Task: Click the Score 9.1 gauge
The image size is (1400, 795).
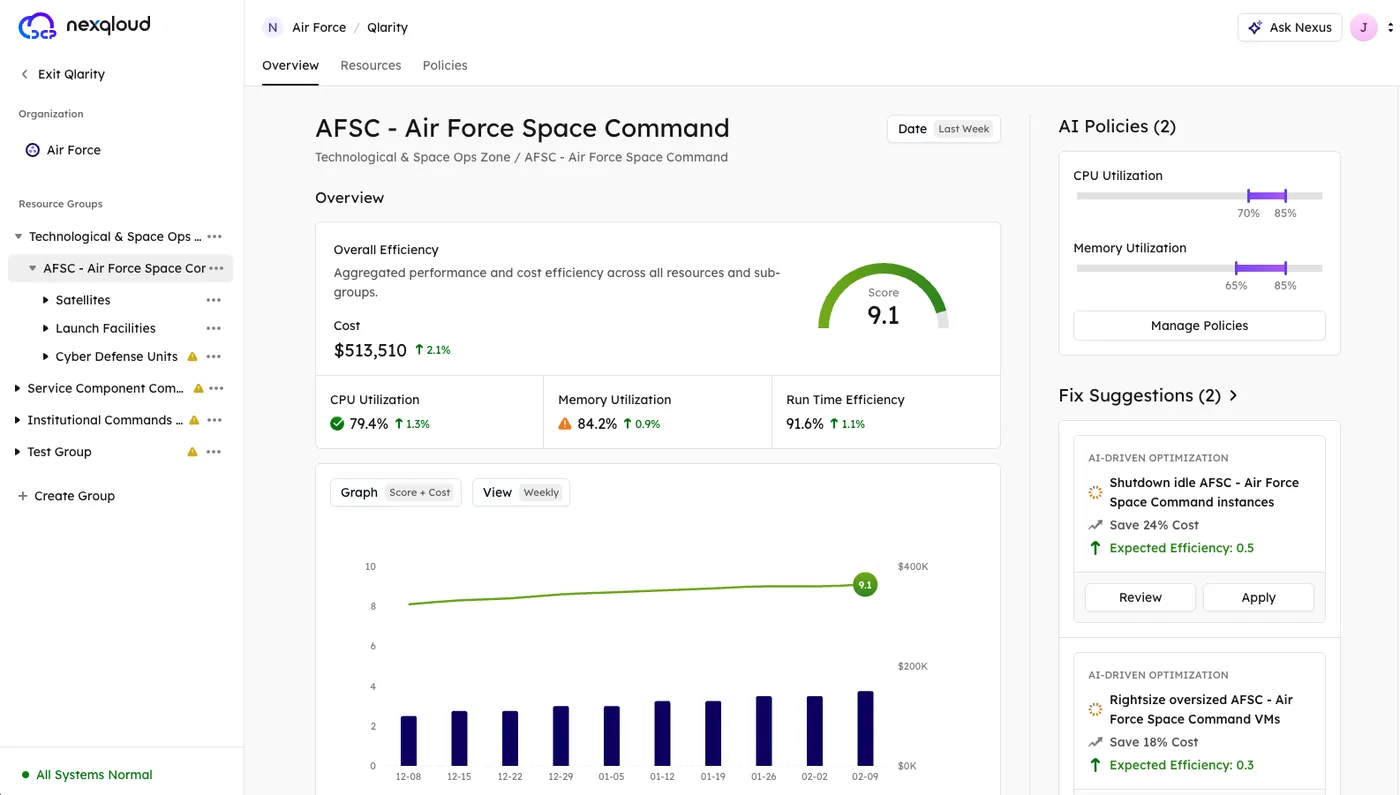Action: click(883, 296)
